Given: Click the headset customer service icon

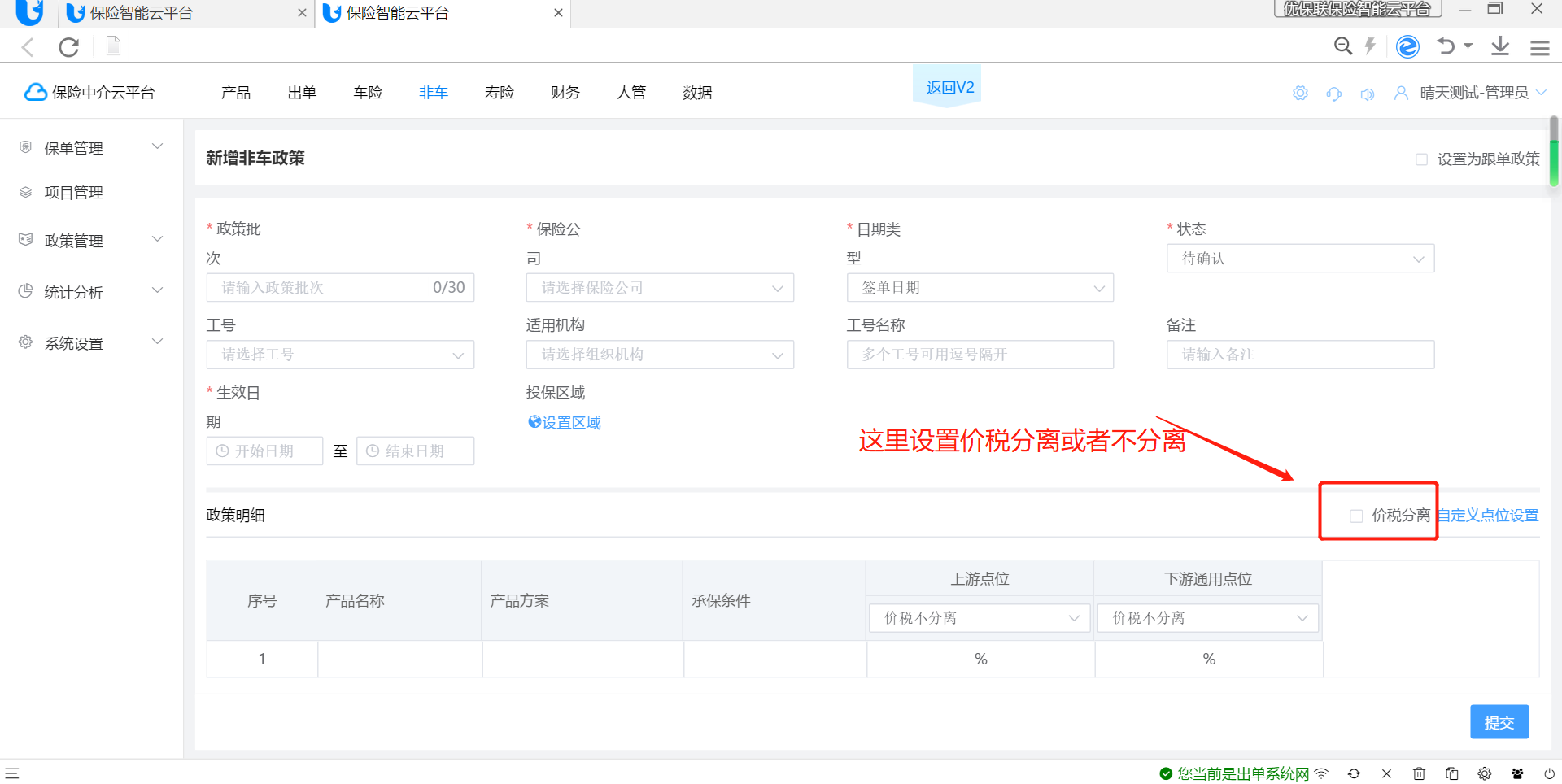Looking at the screenshot, I should [x=1334, y=94].
